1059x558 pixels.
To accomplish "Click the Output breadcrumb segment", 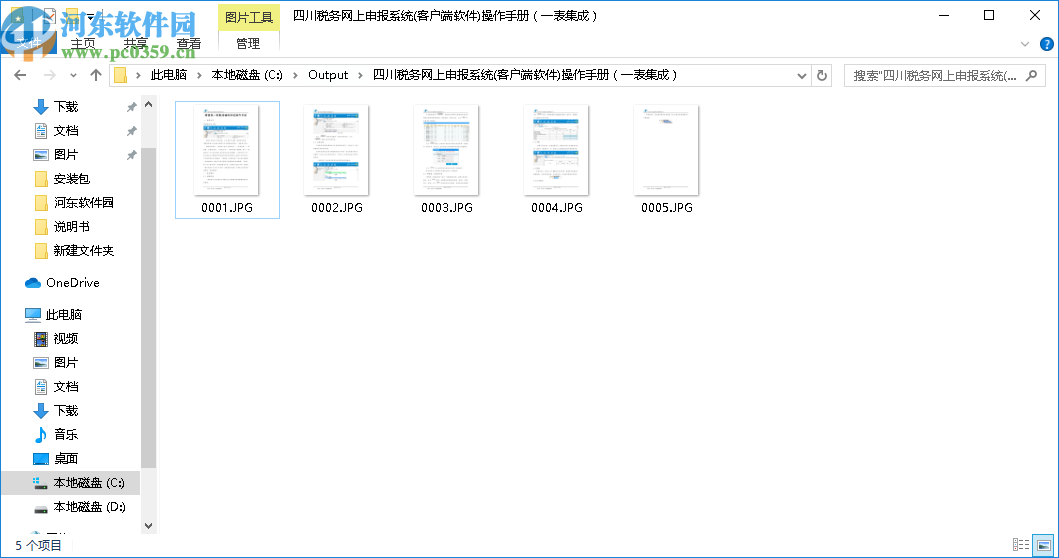I will coord(328,75).
